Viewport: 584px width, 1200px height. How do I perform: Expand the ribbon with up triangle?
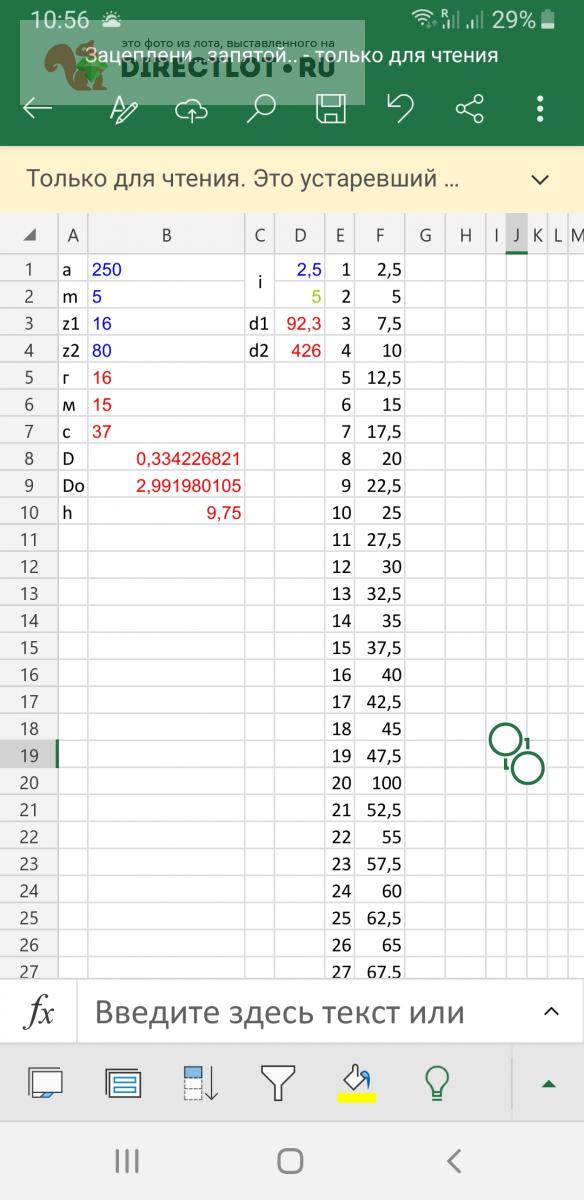[548, 1084]
